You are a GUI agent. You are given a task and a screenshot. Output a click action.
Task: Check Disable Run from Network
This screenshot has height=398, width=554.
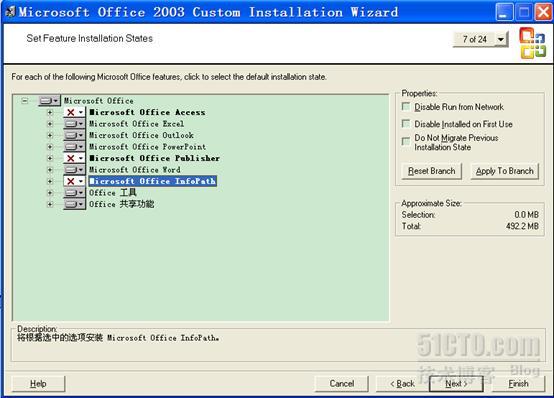pos(406,106)
